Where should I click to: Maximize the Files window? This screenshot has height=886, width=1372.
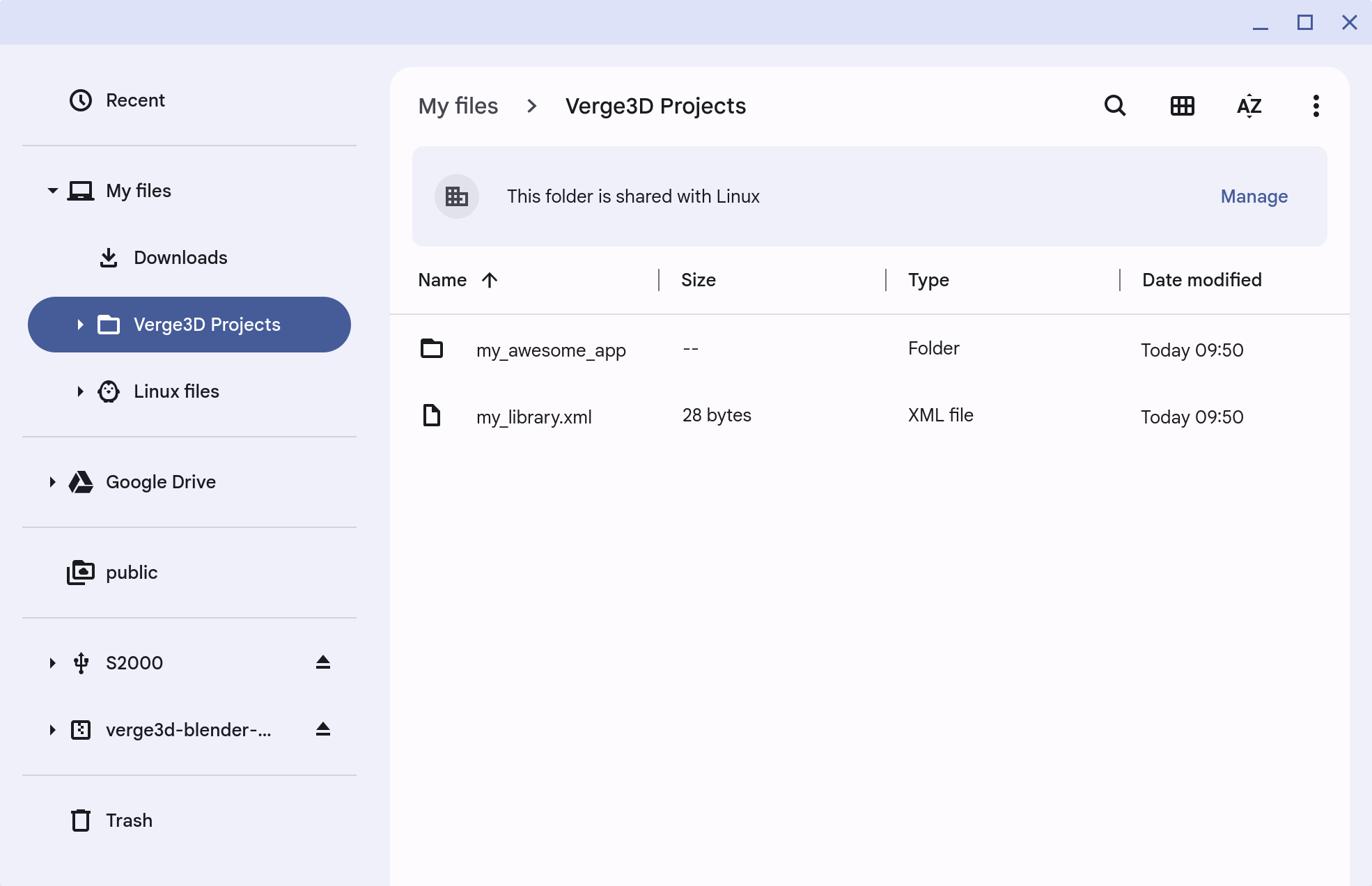pos(1305,22)
